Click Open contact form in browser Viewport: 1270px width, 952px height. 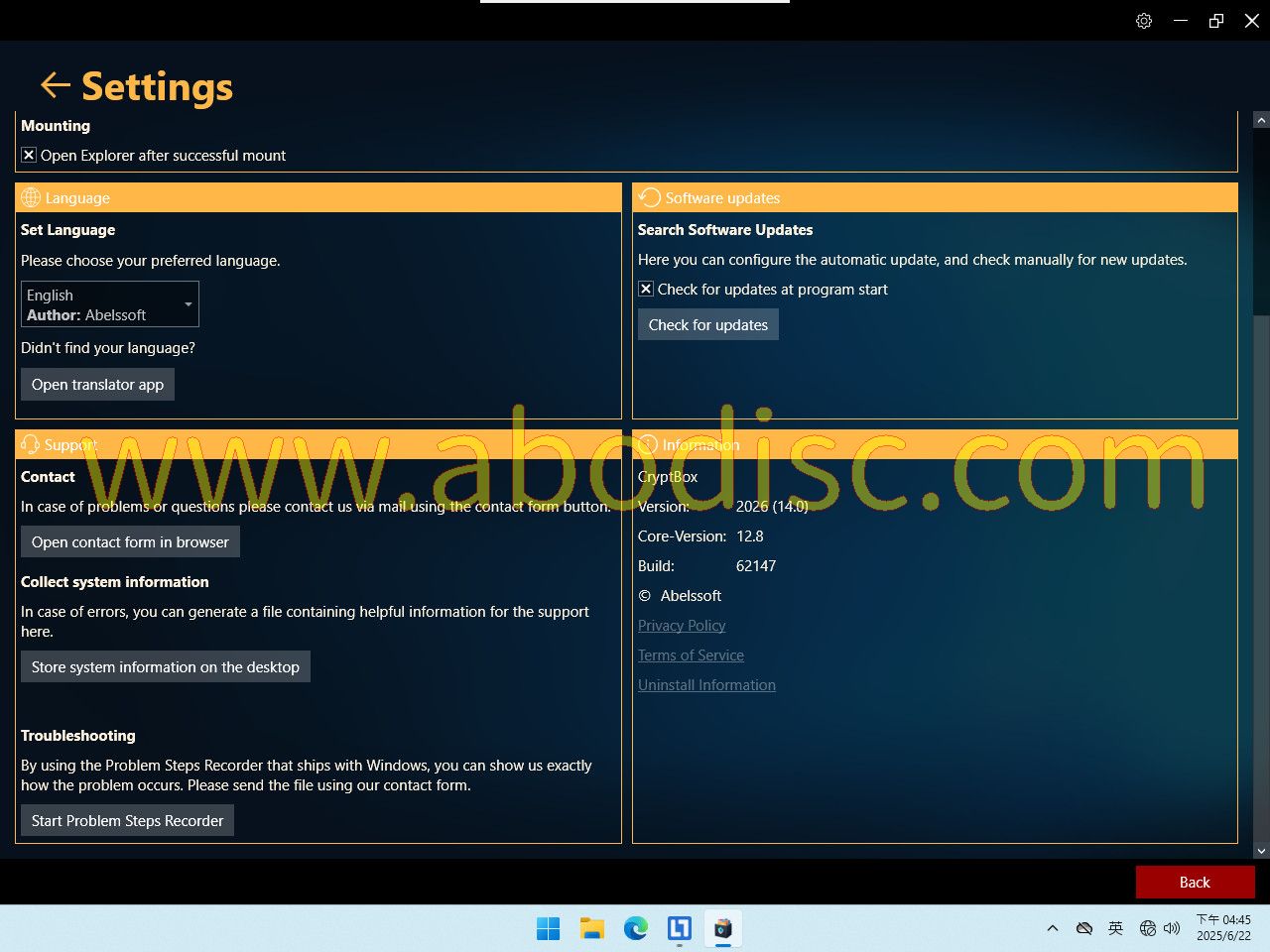(130, 541)
